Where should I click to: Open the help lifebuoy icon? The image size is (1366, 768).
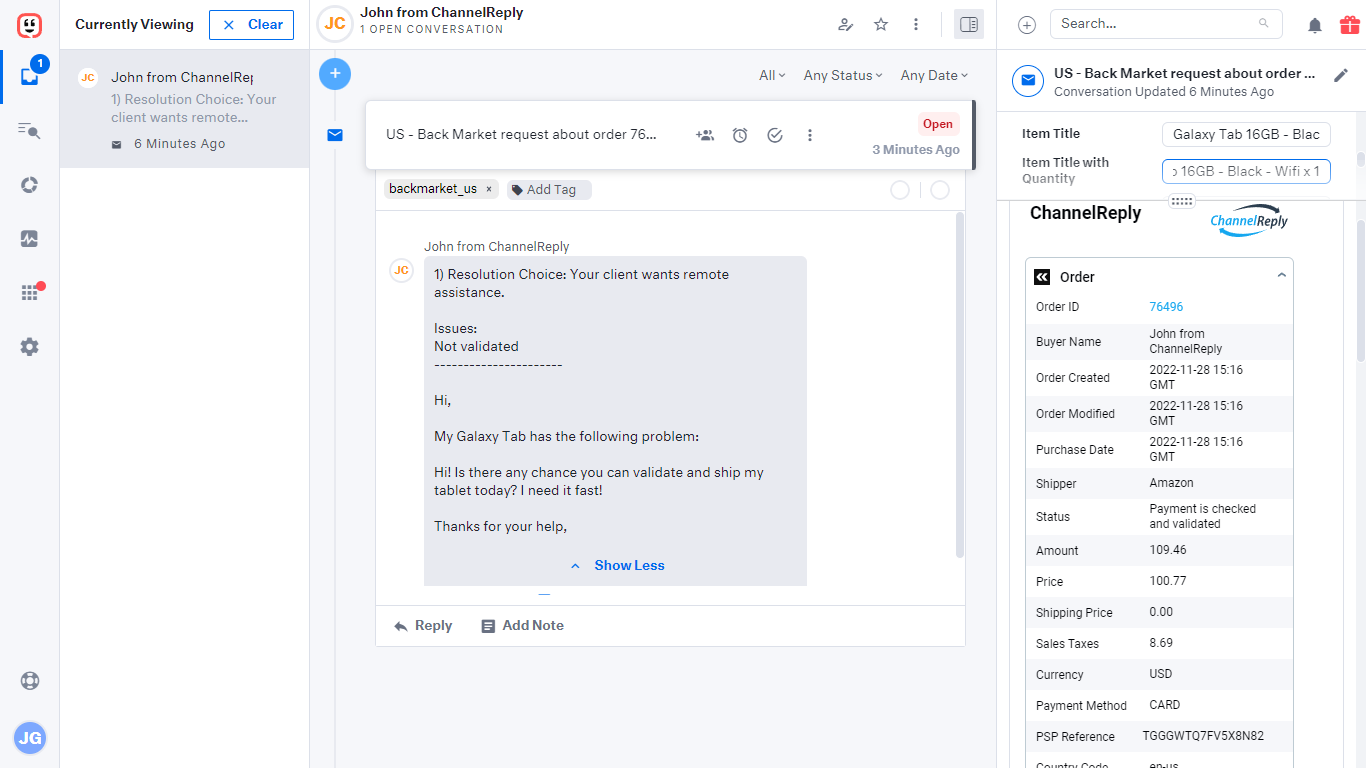(29, 681)
